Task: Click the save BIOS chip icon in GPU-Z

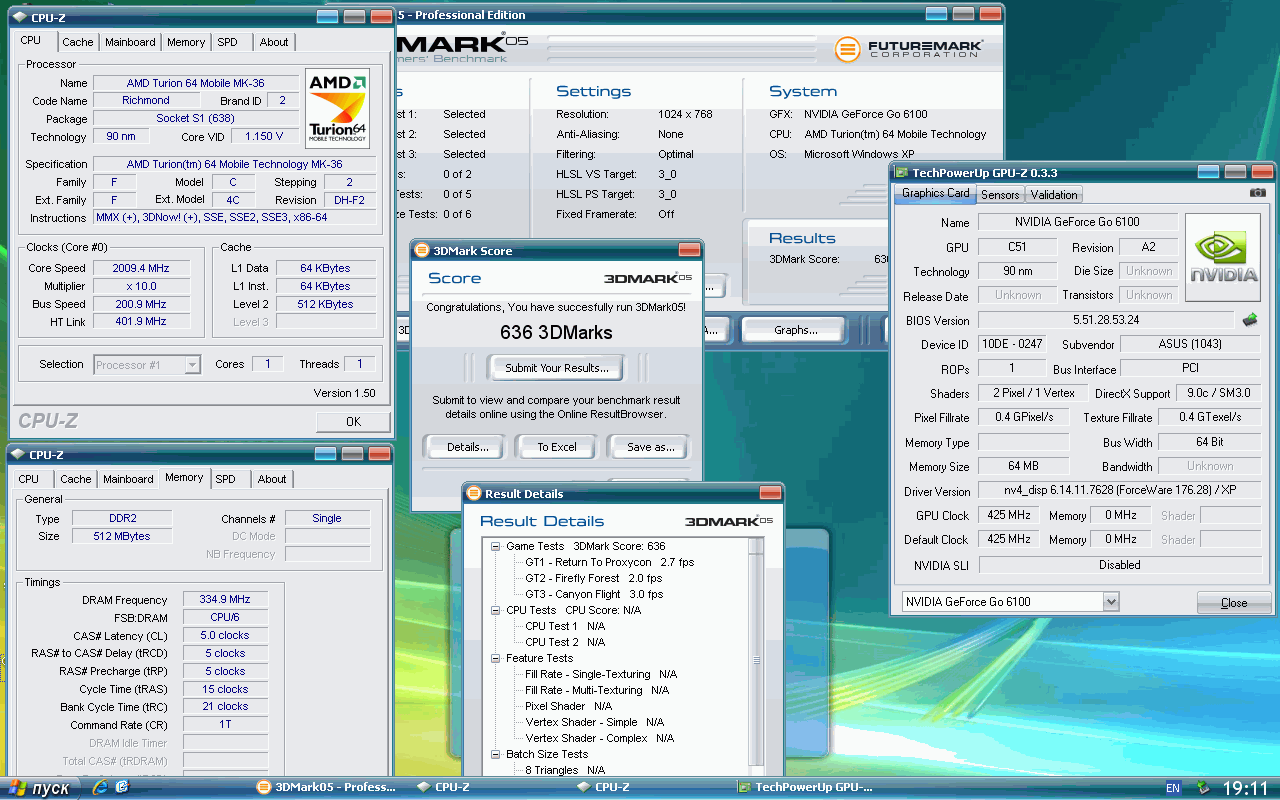Action: (1250, 320)
